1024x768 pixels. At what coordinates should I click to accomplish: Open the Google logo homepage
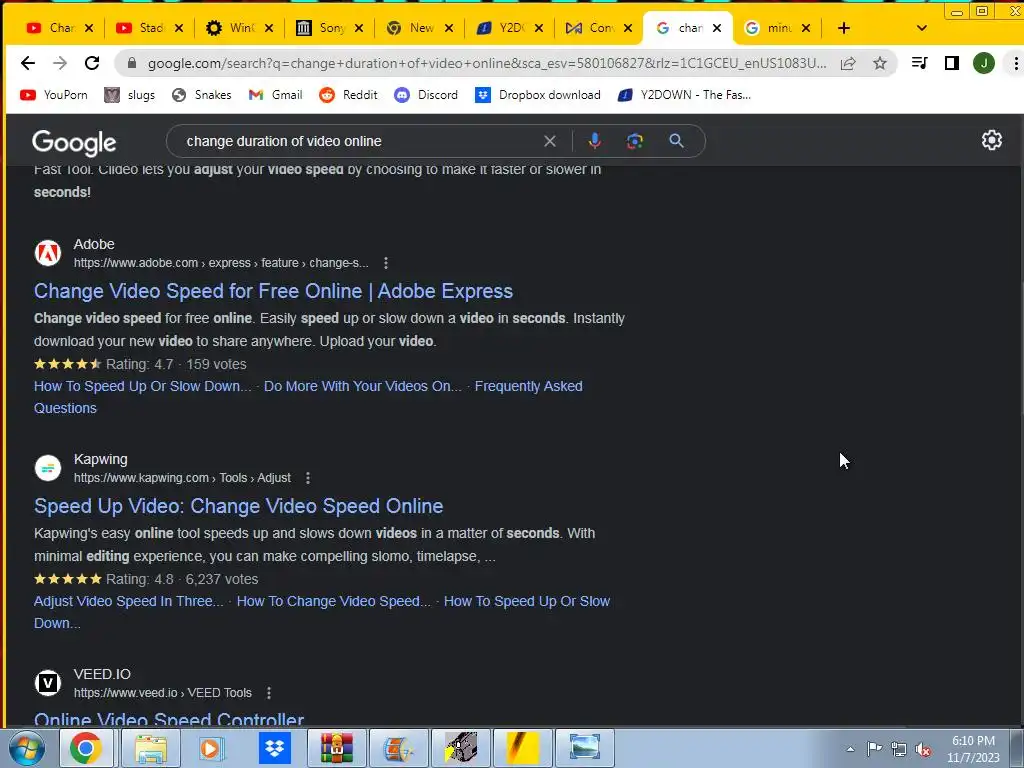coord(74,143)
